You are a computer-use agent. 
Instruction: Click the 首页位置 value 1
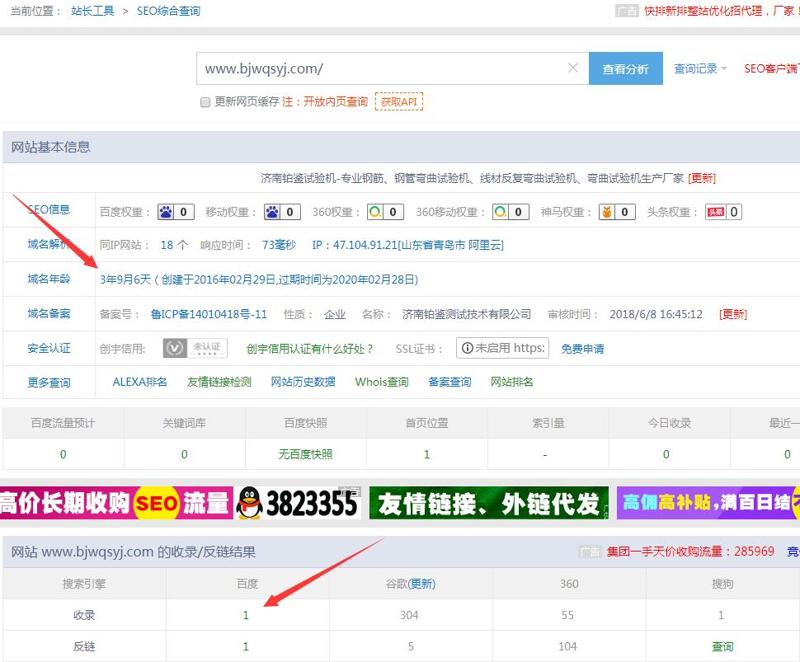[427, 454]
